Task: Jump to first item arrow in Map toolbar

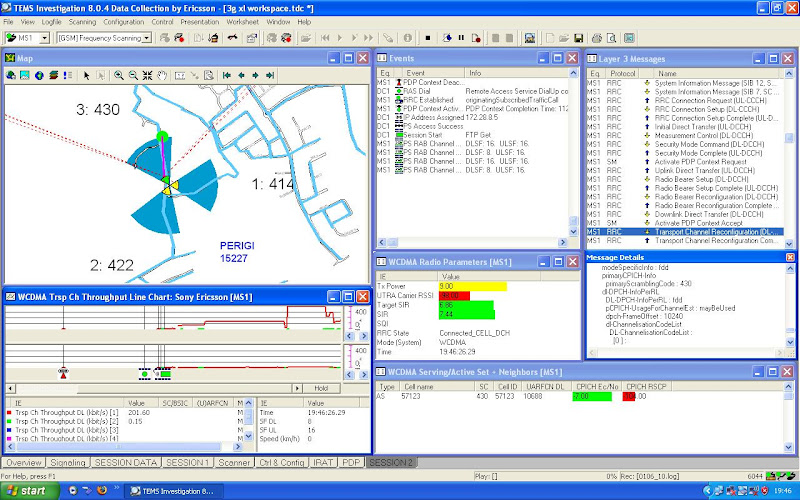Action: click(x=227, y=76)
